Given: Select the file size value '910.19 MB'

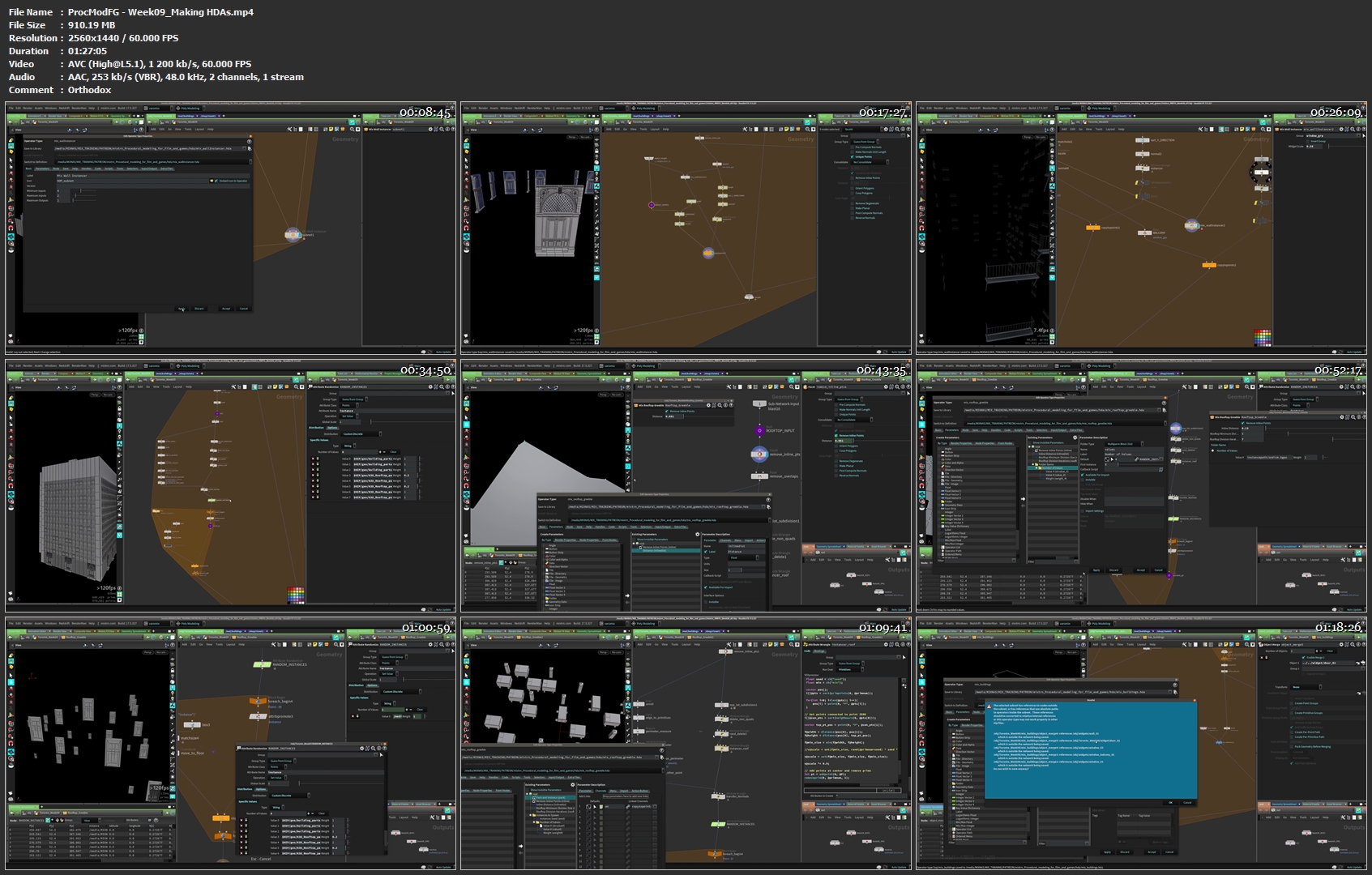Looking at the screenshot, I should click(x=92, y=25).
